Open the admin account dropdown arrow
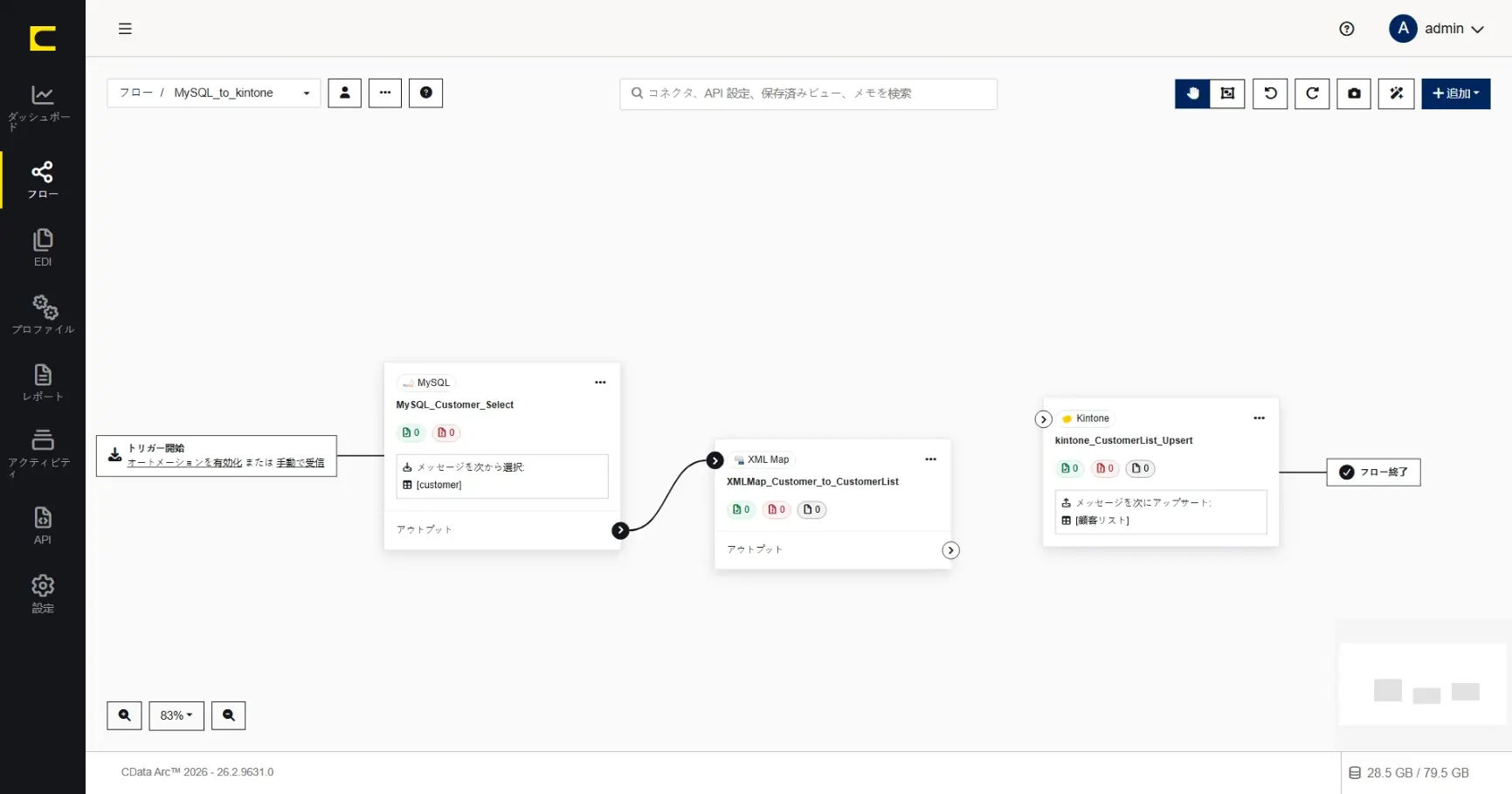The height and width of the screenshot is (794, 1512). (x=1477, y=30)
